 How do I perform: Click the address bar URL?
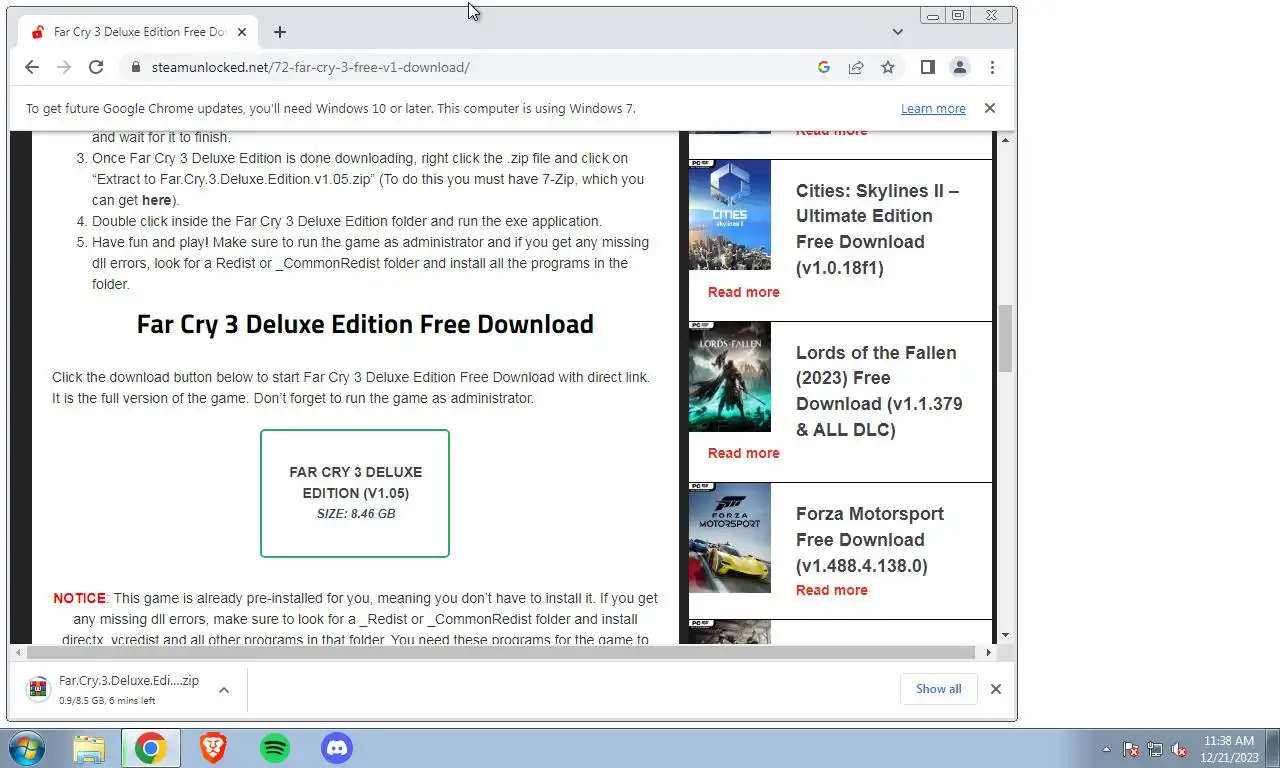tap(311, 67)
